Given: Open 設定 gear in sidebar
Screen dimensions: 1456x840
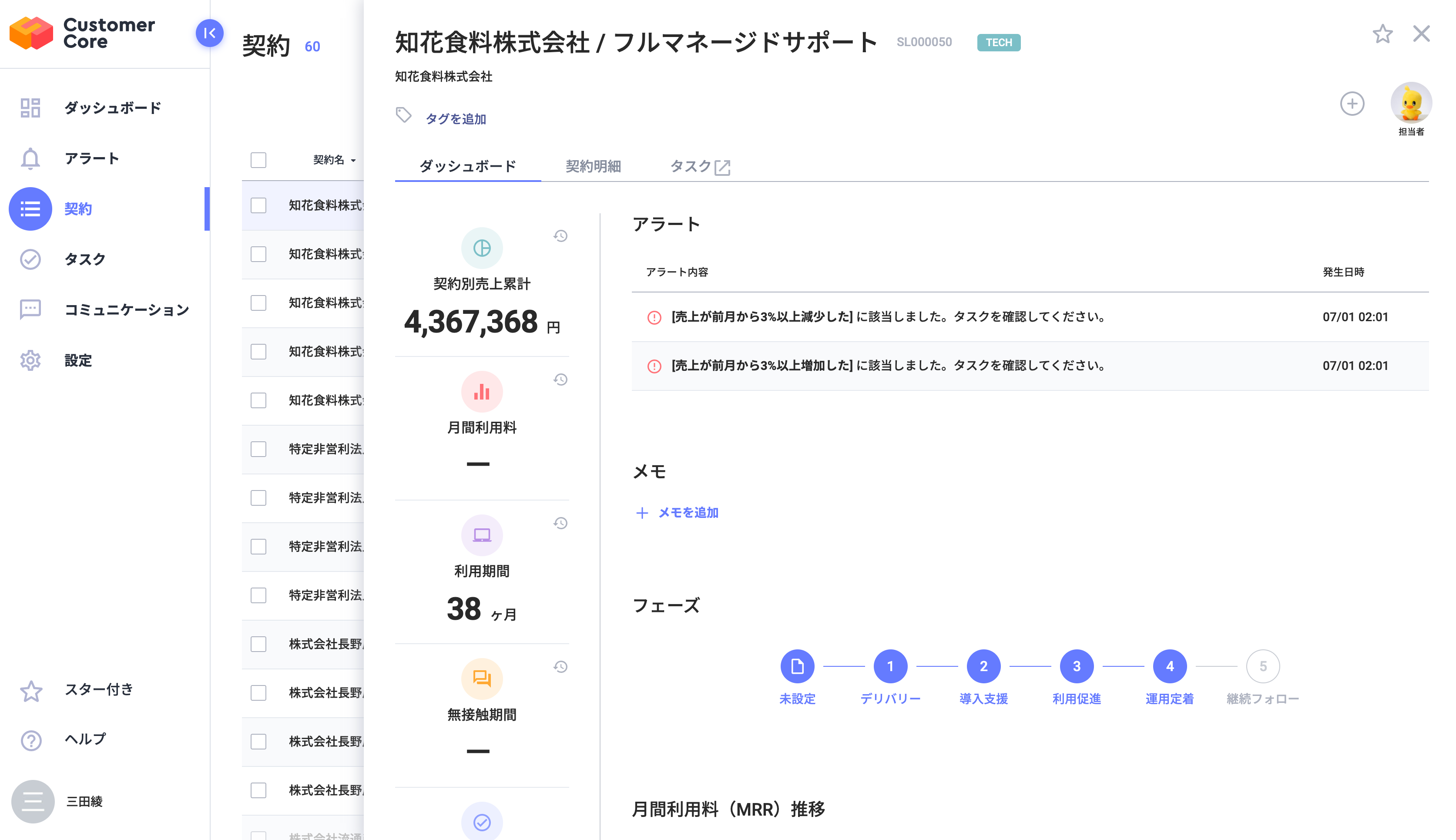Looking at the screenshot, I should (30, 360).
